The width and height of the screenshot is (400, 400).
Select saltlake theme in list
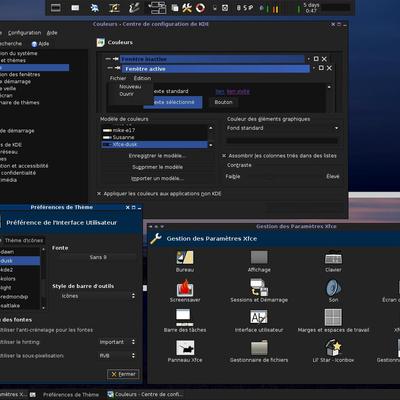[x=20, y=306]
